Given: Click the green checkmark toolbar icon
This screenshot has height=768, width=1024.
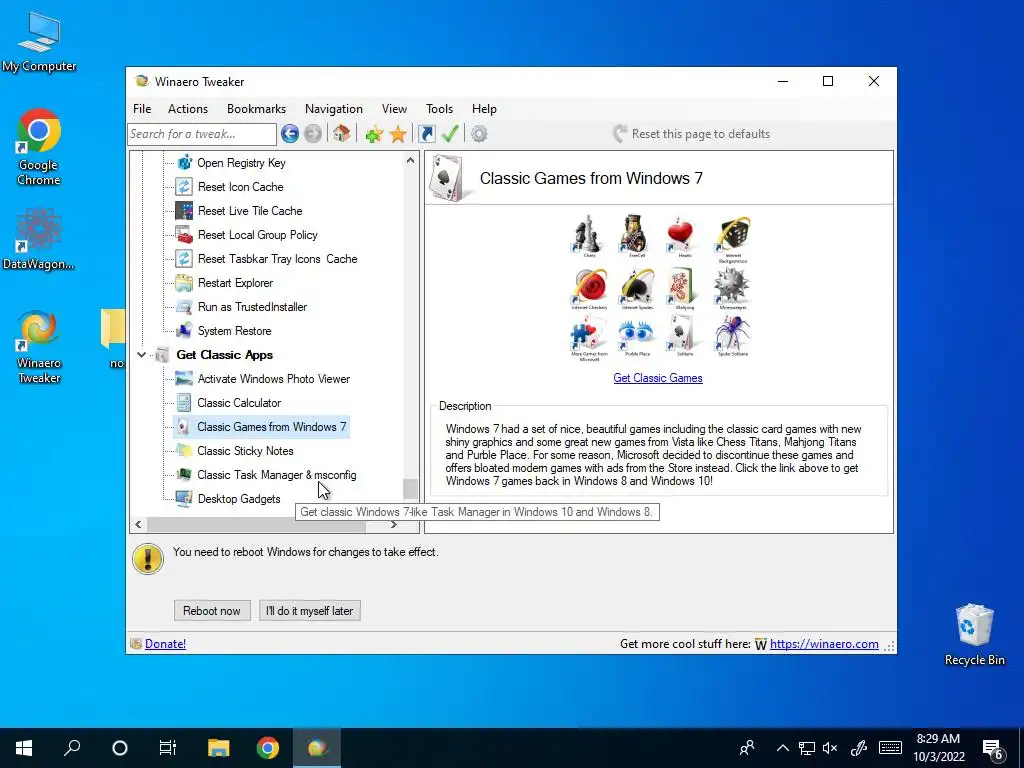Looking at the screenshot, I should coord(450,134).
